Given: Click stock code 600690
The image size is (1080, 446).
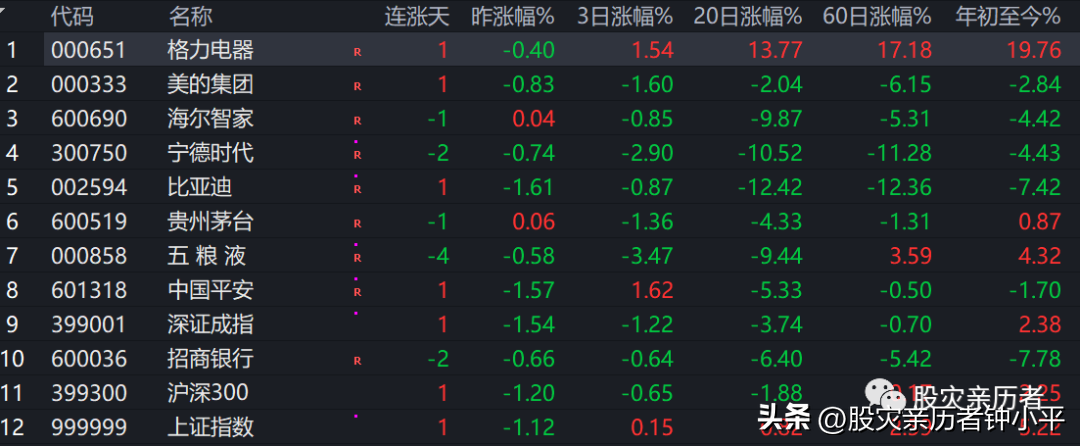Looking at the screenshot, I should pos(89,119).
